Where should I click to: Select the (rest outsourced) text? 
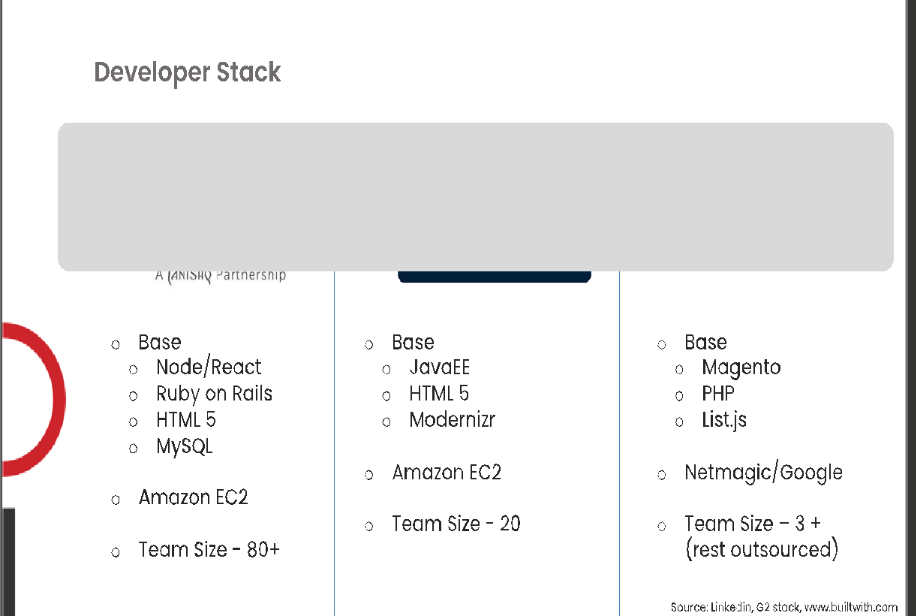pos(762,549)
